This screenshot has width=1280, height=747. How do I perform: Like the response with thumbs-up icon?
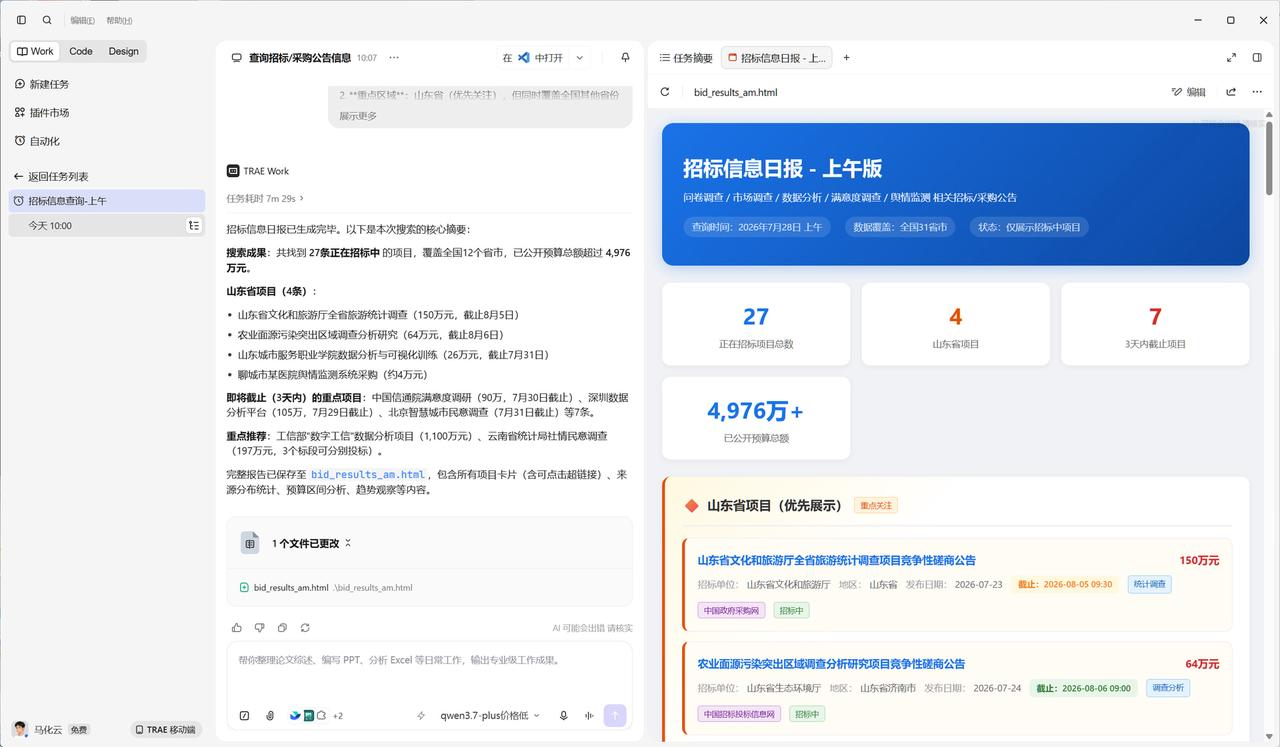coord(237,628)
